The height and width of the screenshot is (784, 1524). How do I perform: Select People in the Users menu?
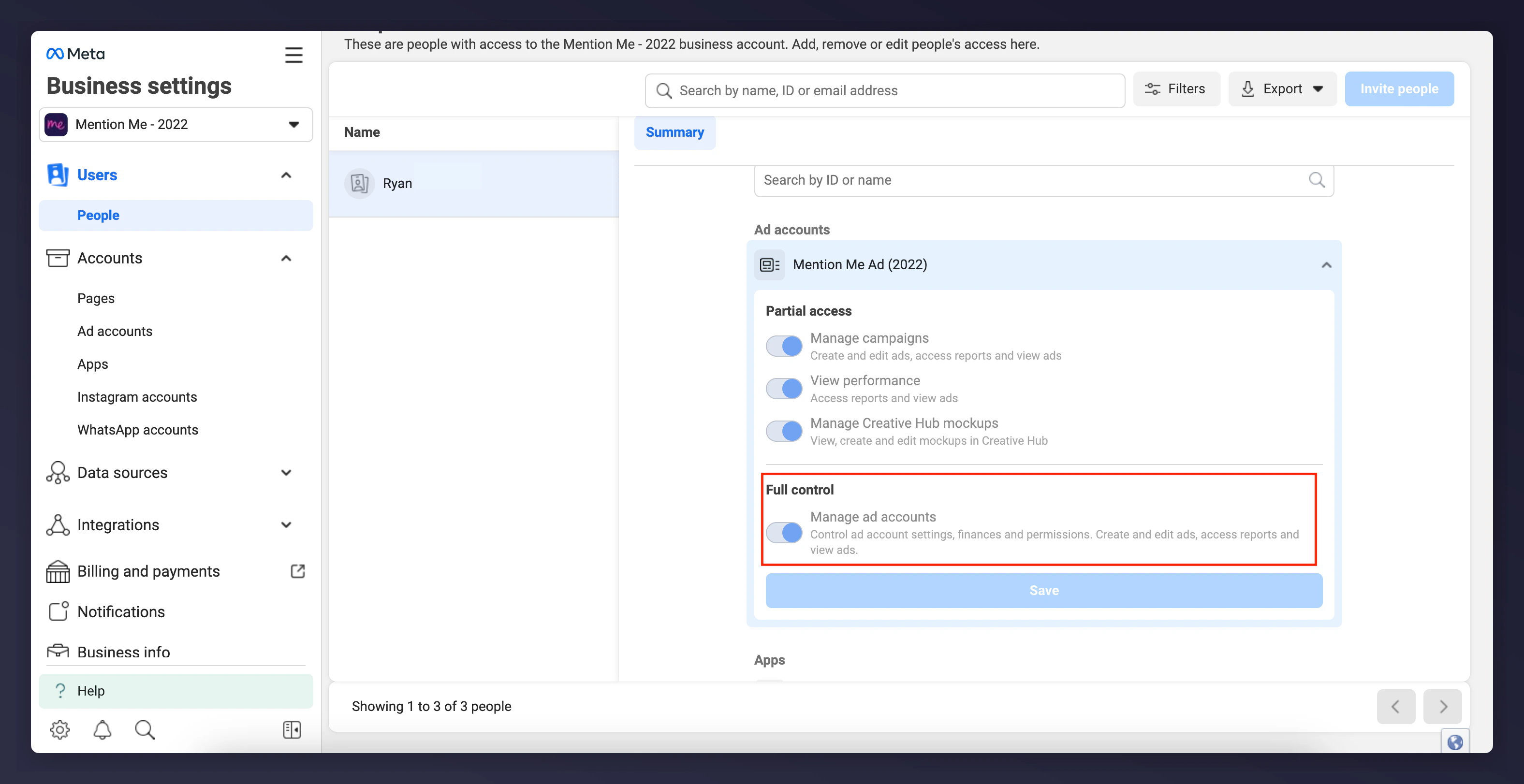click(176, 215)
